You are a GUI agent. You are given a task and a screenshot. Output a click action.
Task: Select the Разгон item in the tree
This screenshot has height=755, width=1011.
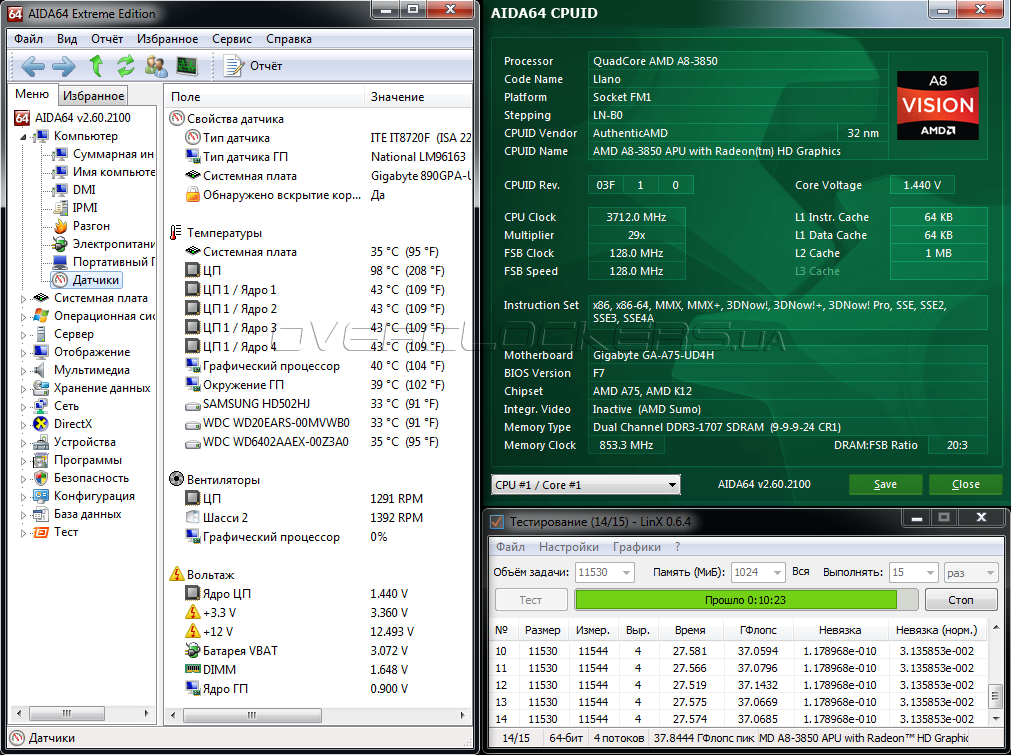(90, 226)
